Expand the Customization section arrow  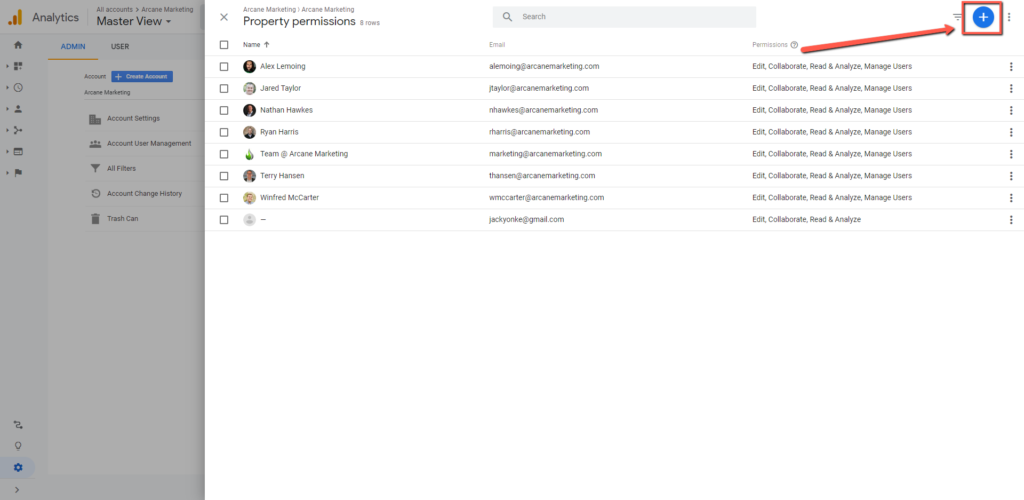7,66
